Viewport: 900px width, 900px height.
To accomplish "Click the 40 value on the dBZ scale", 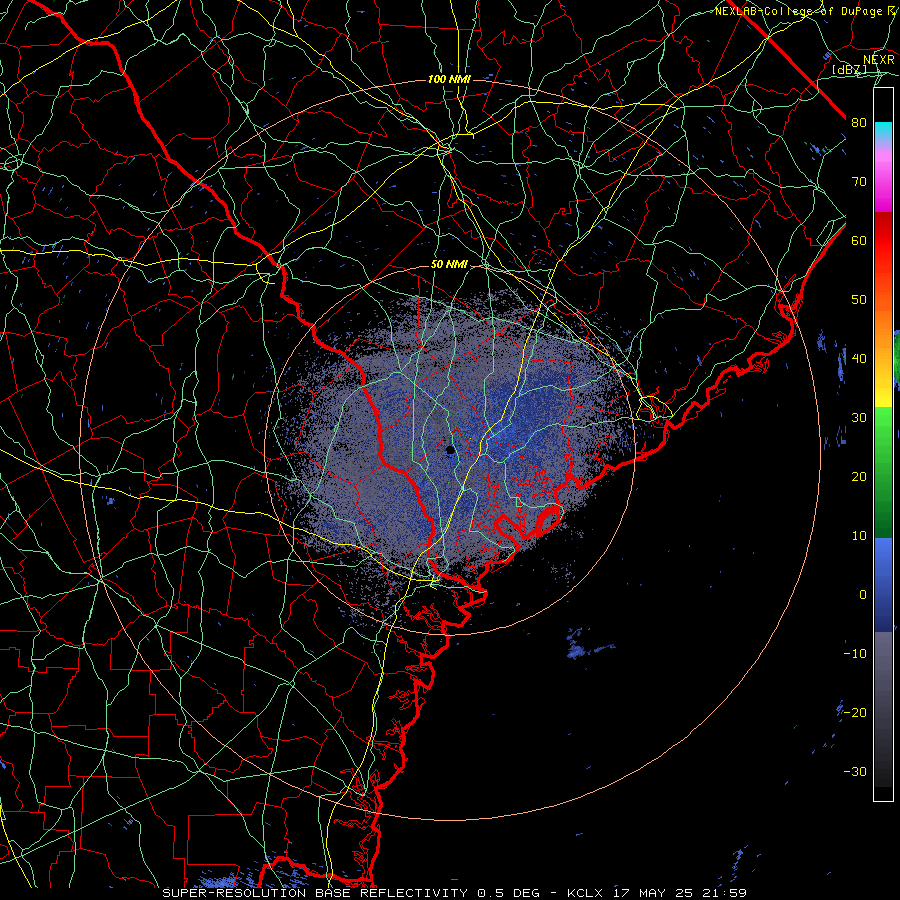I will (x=859, y=359).
